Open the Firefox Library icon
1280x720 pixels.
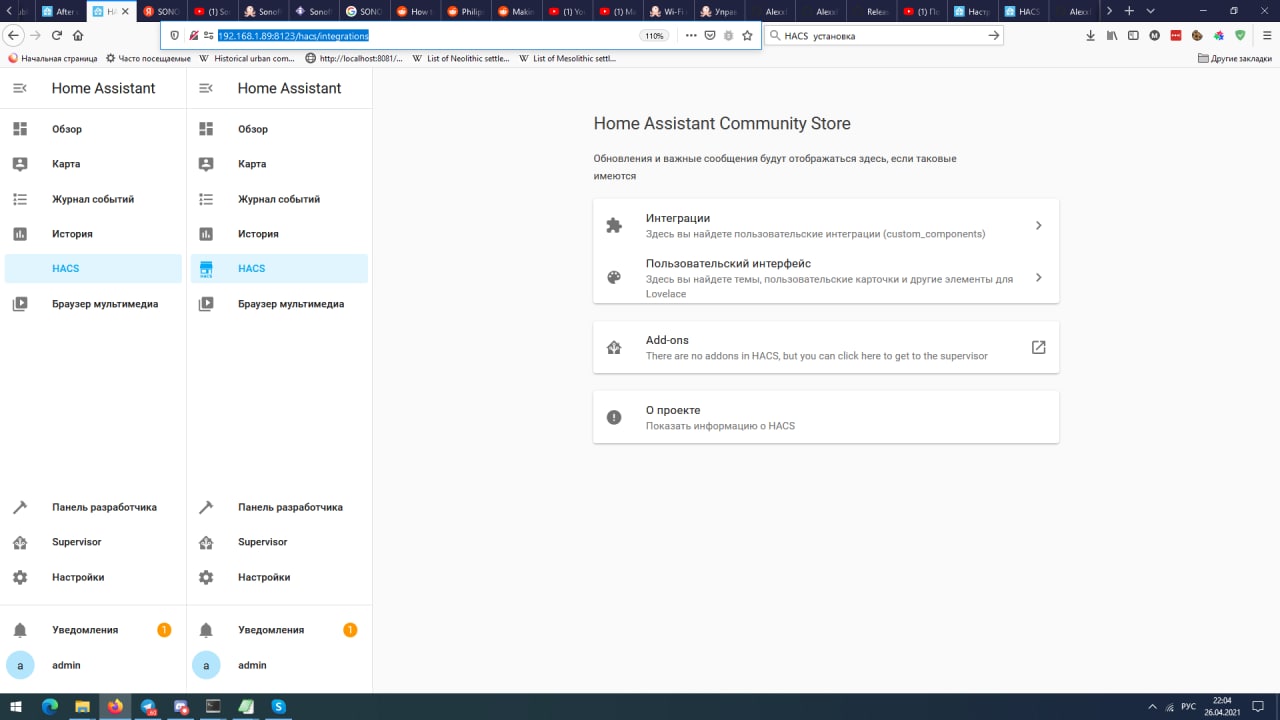pos(1111,35)
